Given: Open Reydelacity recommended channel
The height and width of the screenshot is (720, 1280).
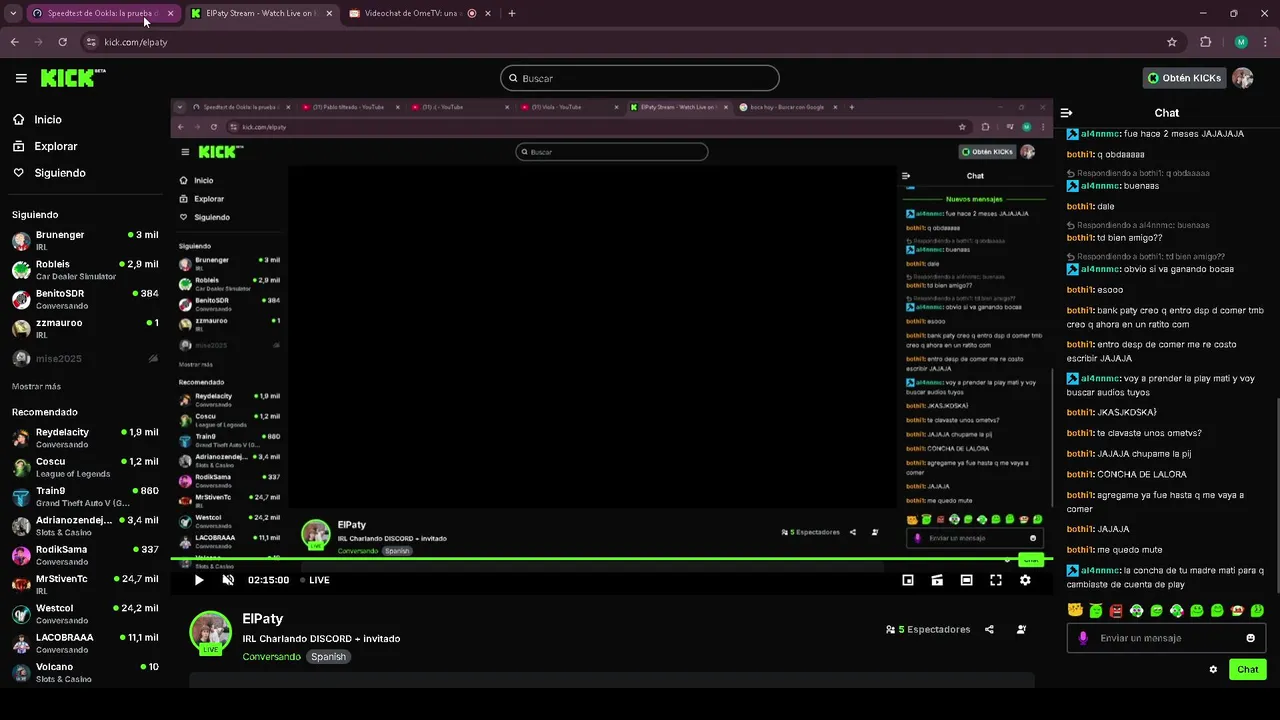Looking at the screenshot, I should [x=85, y=438].
